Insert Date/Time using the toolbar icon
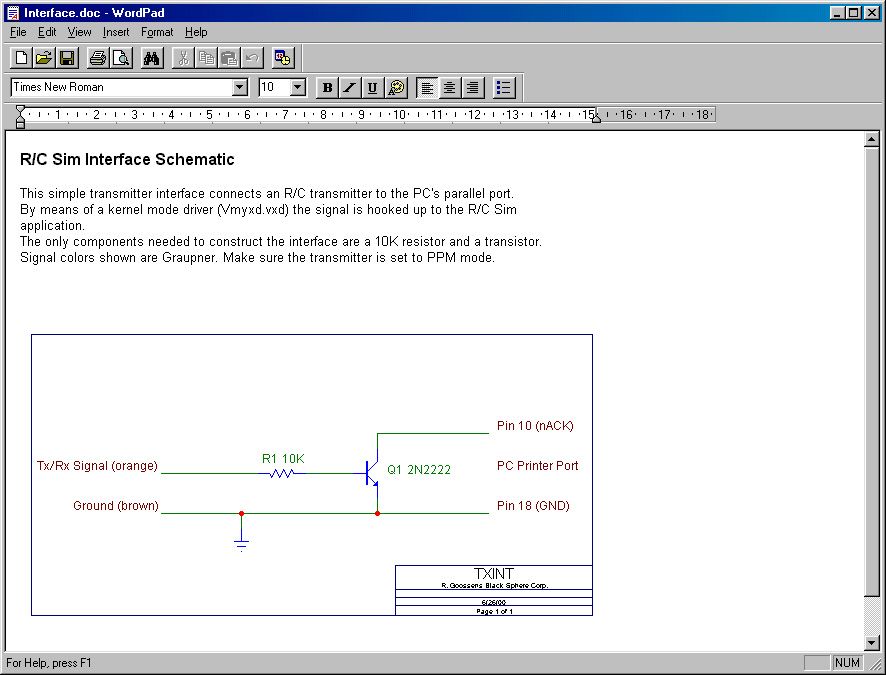The height and width of the screenshot is (675, 886). pos(283,58)
